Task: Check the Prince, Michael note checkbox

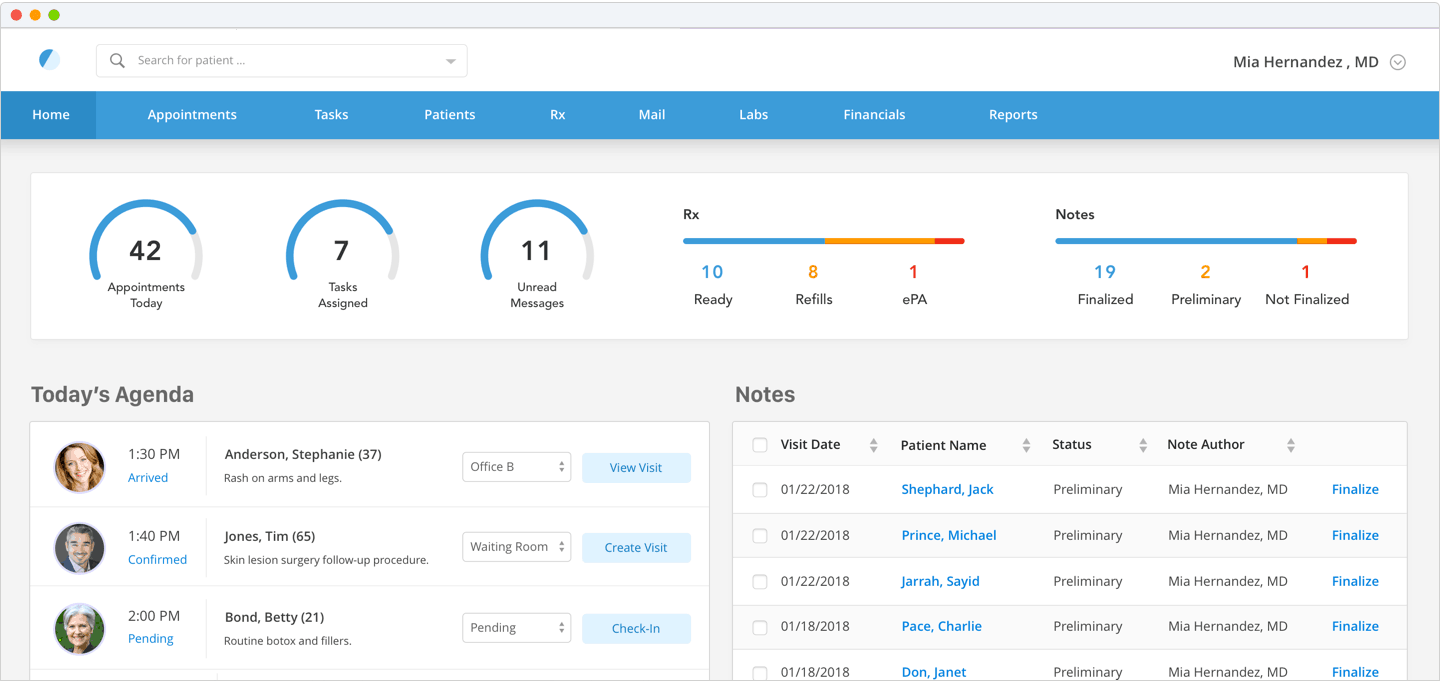Action: point(760,536)
